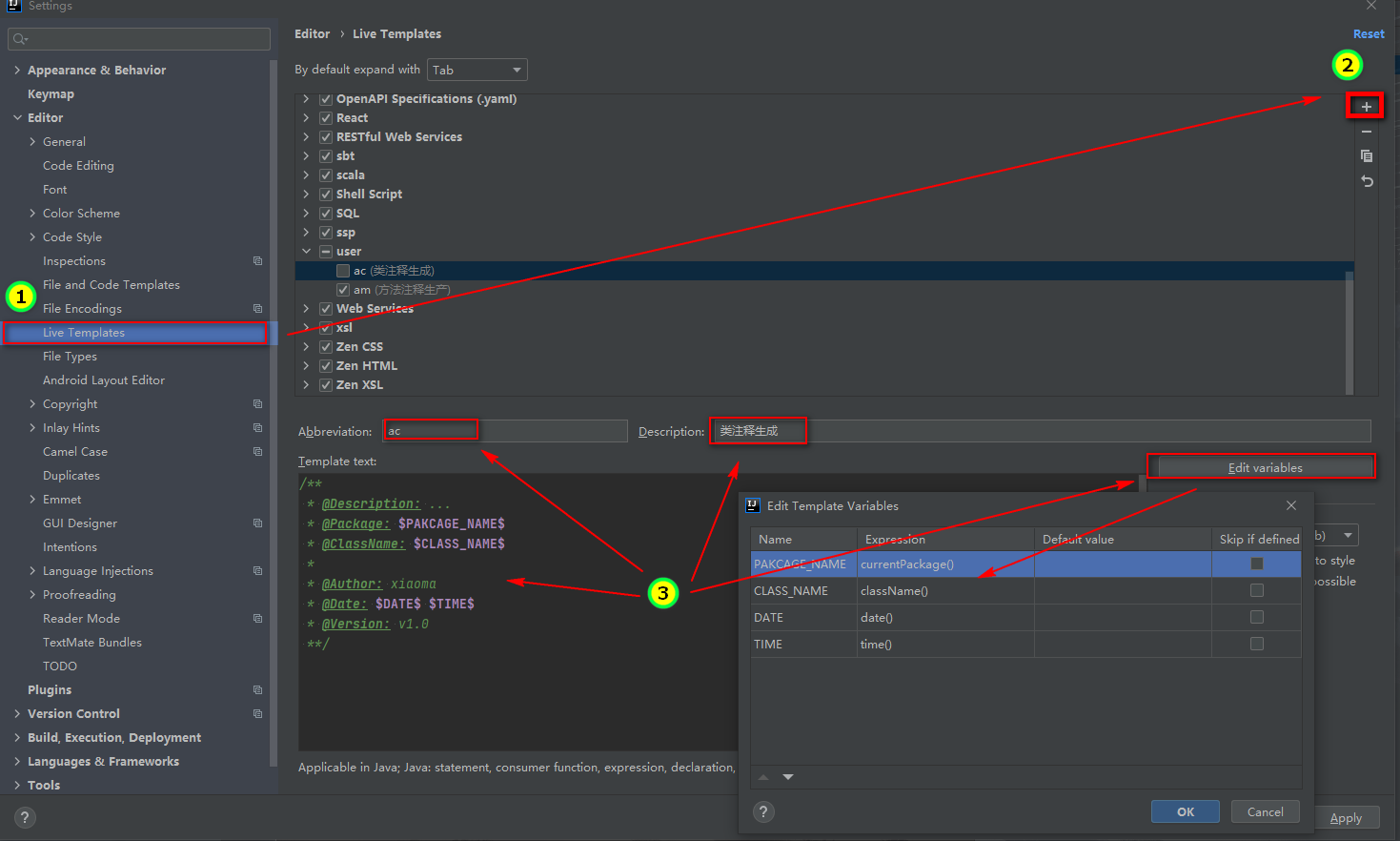This screenshot has height=841, width=1400.
Task: Click project-level icon beside Version Control
Action: coord(257,713)
